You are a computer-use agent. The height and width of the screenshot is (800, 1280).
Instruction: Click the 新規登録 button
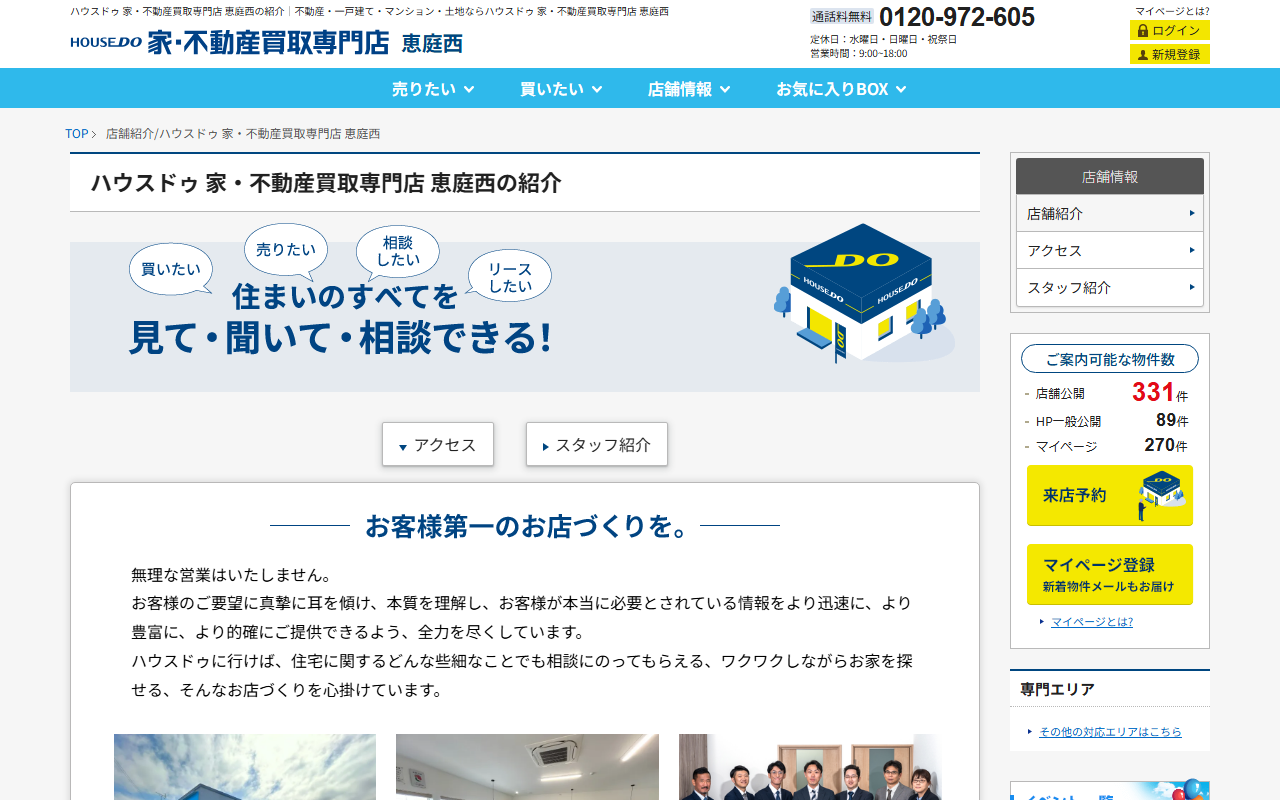tap(1170, 55)
